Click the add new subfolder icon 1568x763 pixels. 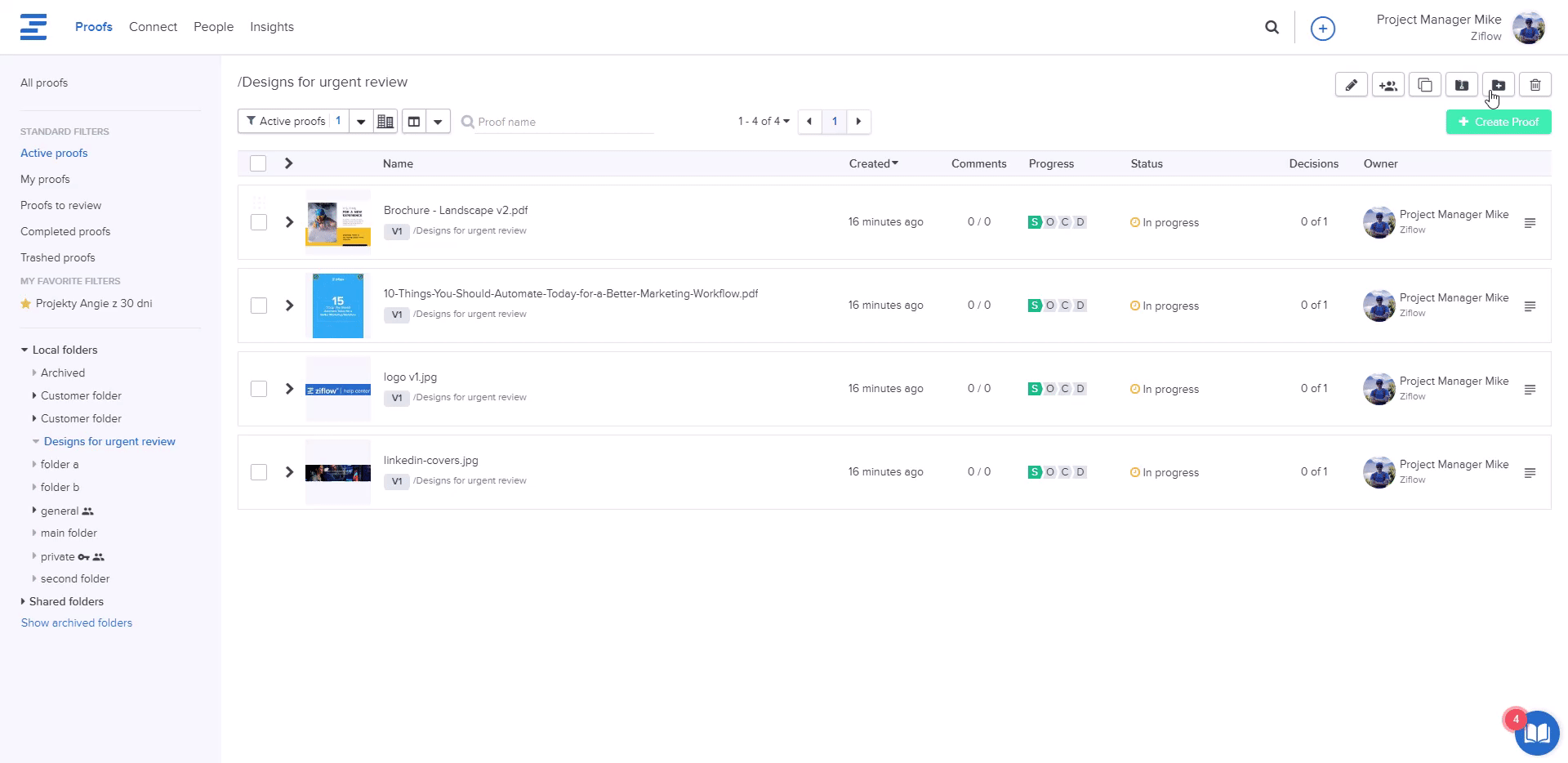click(1499, 85)
